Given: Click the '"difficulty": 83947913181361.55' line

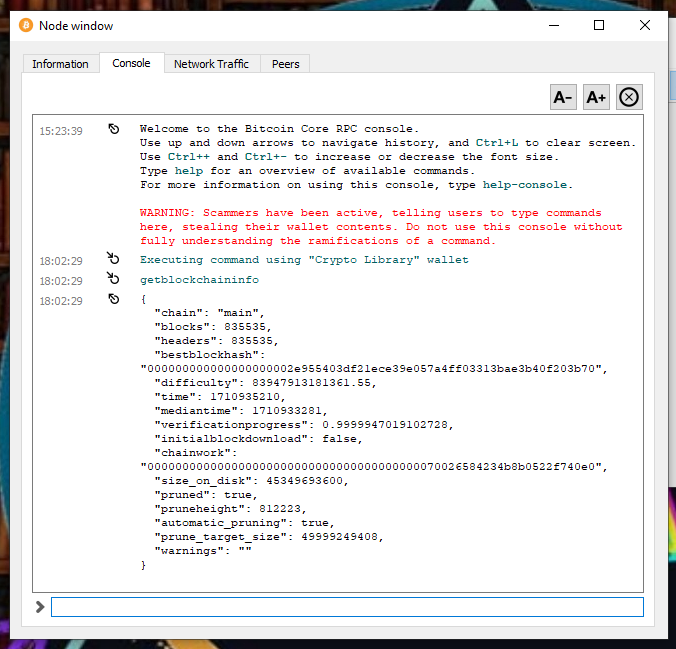Looking at the screenshot, I should tap(266, 383).
